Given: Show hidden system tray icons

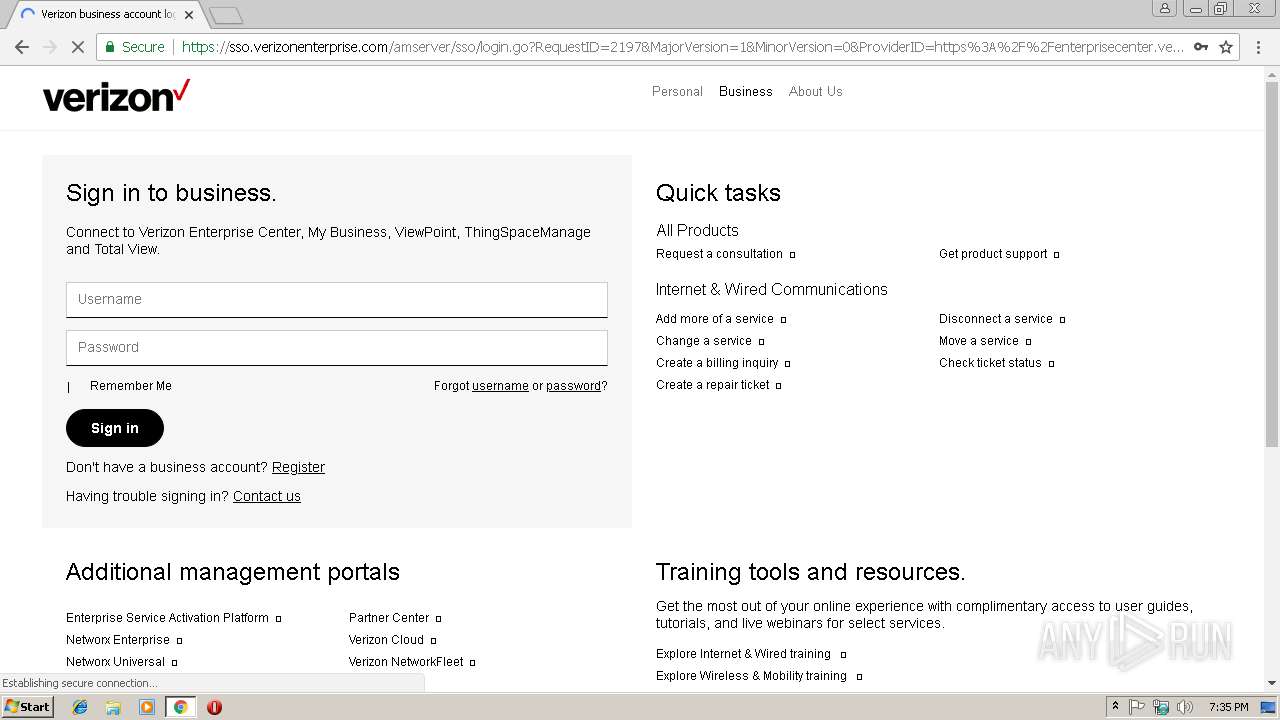Looking at the screenshot, I should [x=1115, y=707].
